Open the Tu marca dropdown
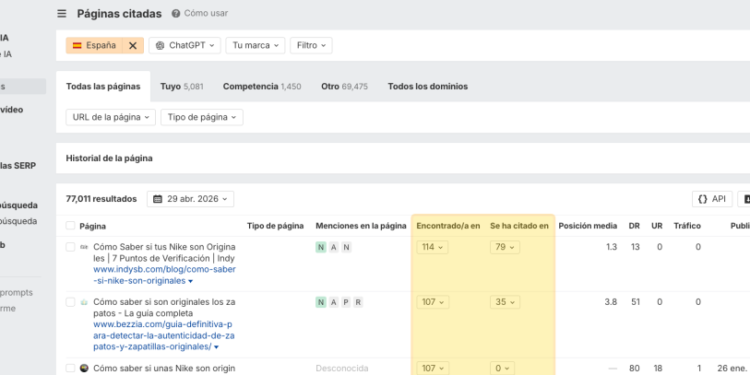The image size is (750, 375). (255, 45)
